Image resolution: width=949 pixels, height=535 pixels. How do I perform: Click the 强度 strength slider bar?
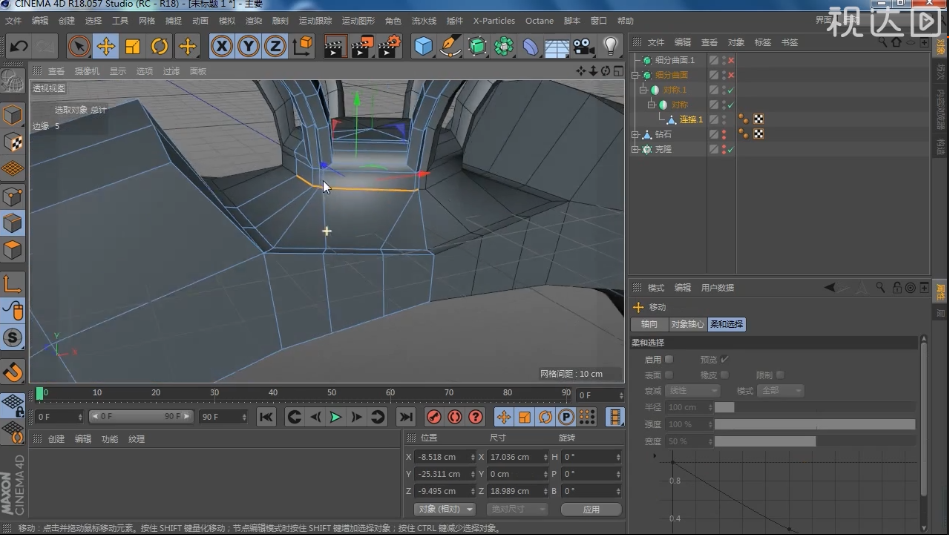coord(815,424)
